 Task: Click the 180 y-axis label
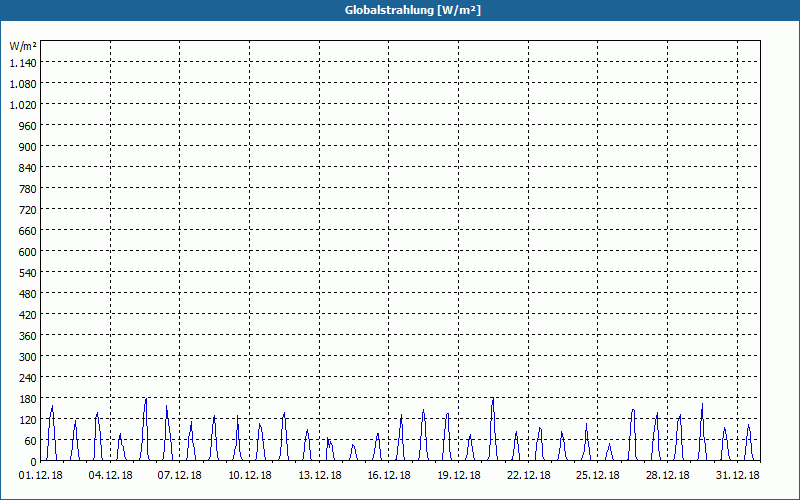pyautogui.click(x=28, y=399)
